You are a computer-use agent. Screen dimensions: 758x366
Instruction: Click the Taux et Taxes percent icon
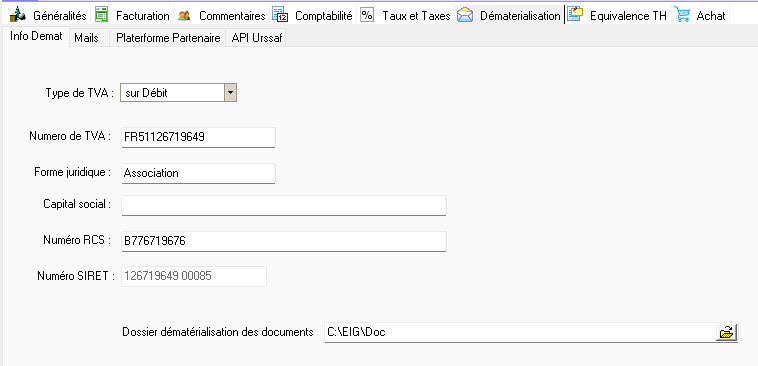(x=367, y=15)
